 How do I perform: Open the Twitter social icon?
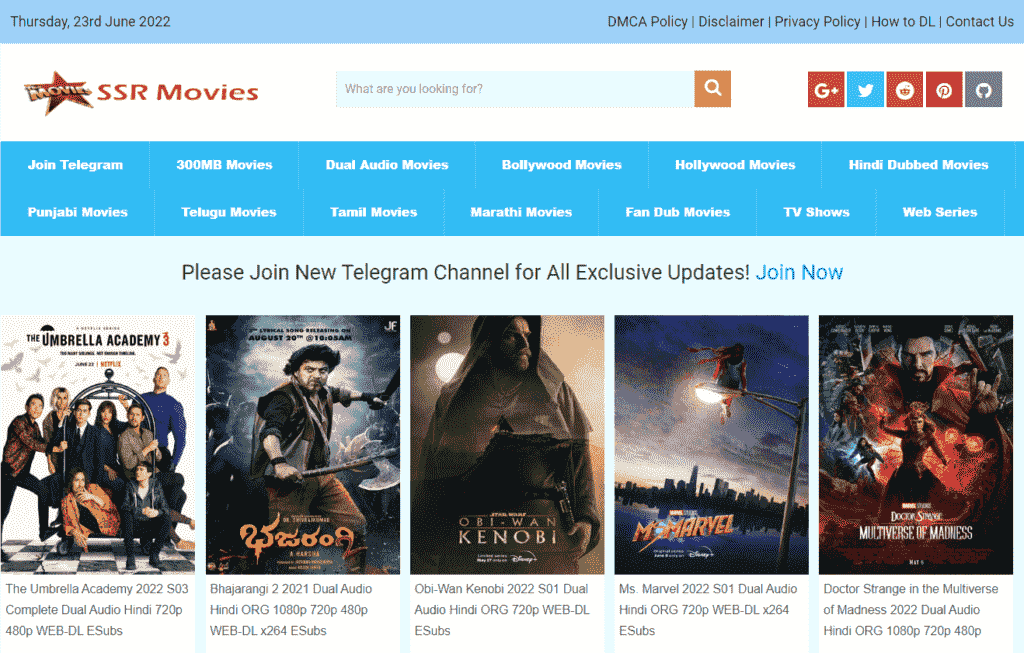click(x=865, y=89)
